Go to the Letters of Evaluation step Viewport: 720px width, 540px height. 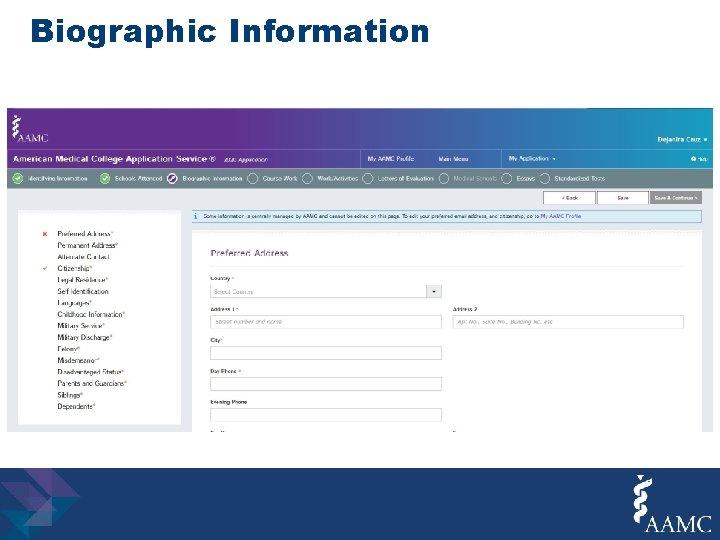[405, 179]
